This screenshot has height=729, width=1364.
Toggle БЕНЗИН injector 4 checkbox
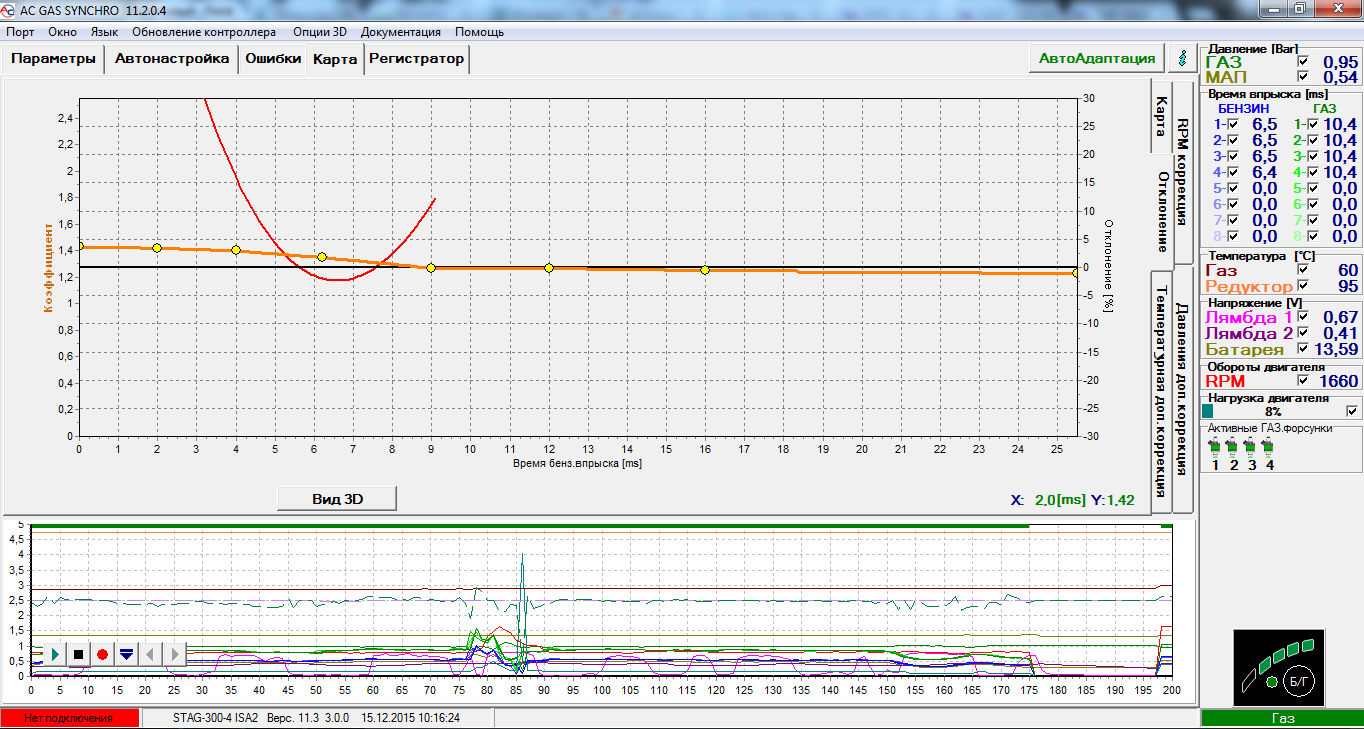click(x=1233, y=172)
